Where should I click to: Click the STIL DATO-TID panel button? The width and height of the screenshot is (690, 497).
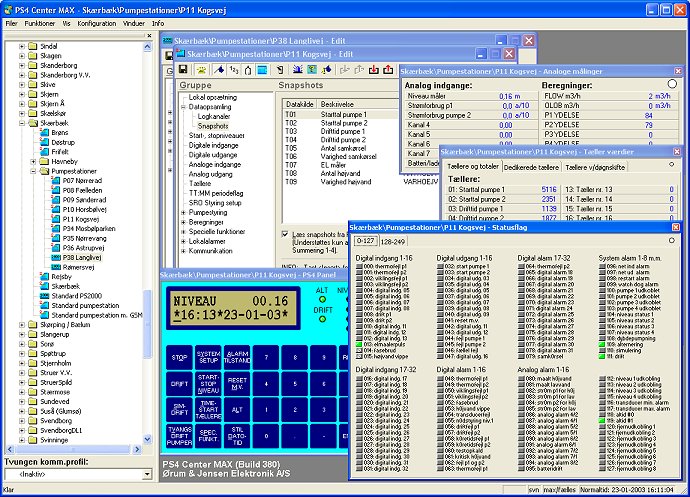click(237, 435)
